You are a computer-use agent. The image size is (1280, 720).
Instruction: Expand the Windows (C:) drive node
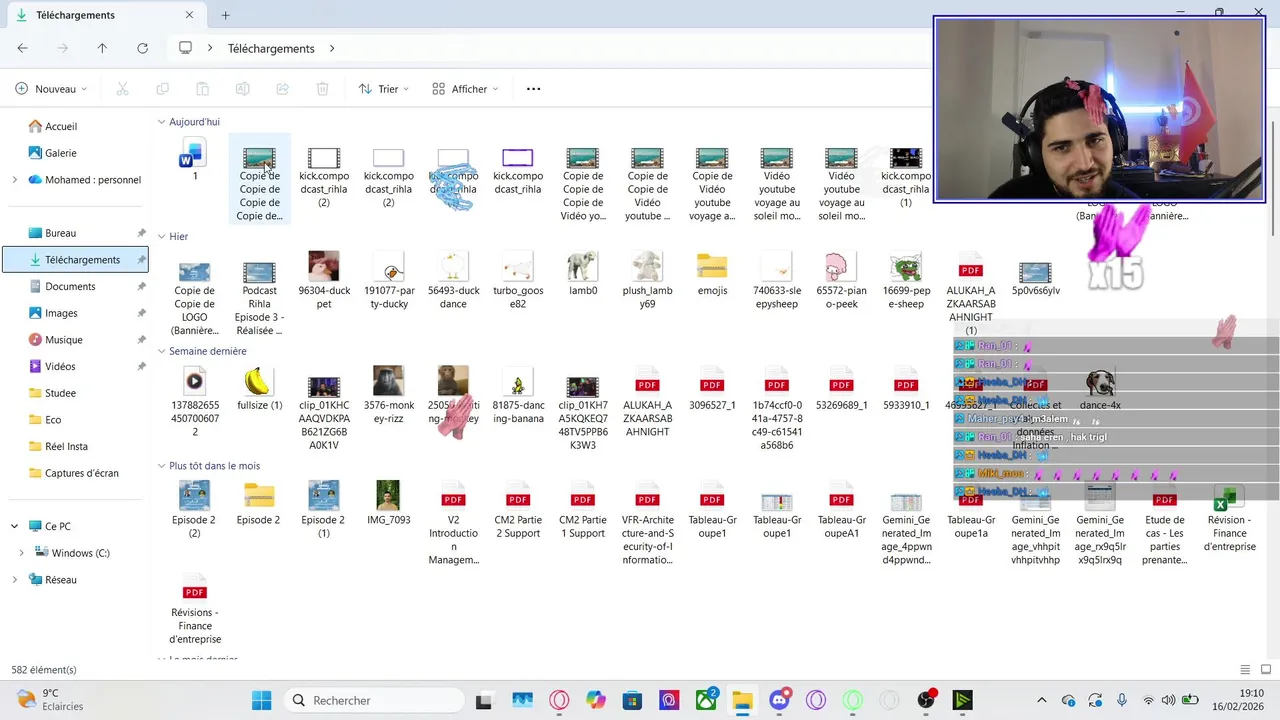[22, 553]
